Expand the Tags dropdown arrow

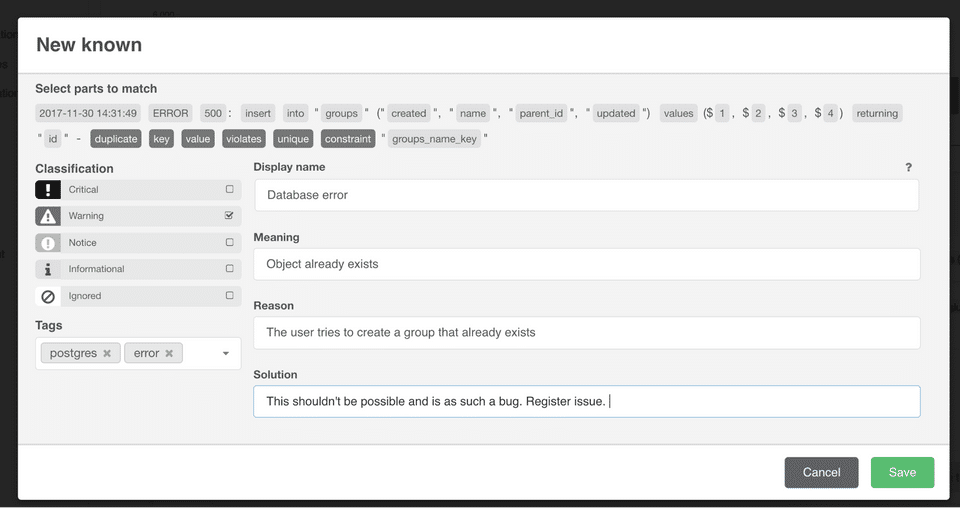click(226, 353)
